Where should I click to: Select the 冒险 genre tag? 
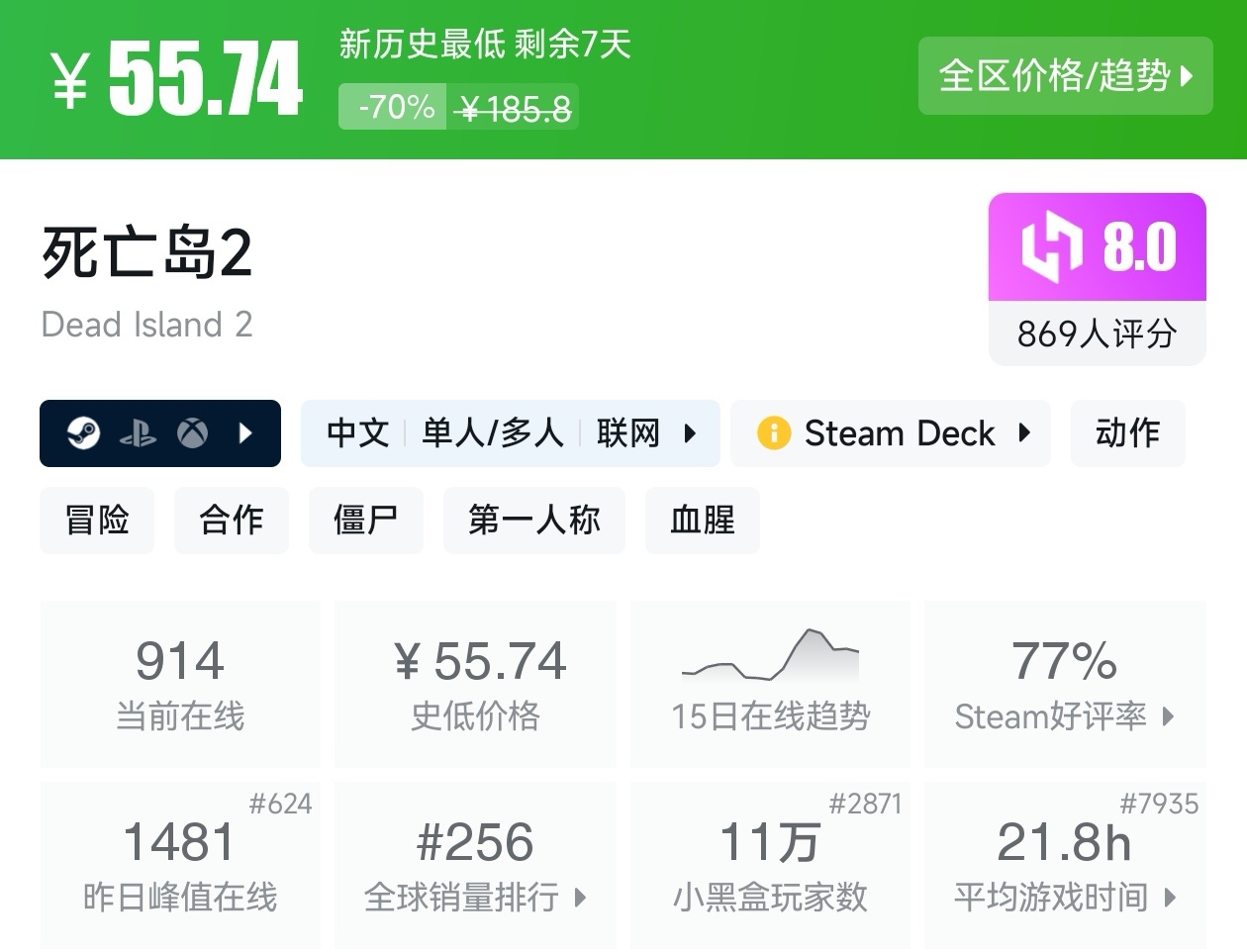pyautogui.click(x=97, y=521)
